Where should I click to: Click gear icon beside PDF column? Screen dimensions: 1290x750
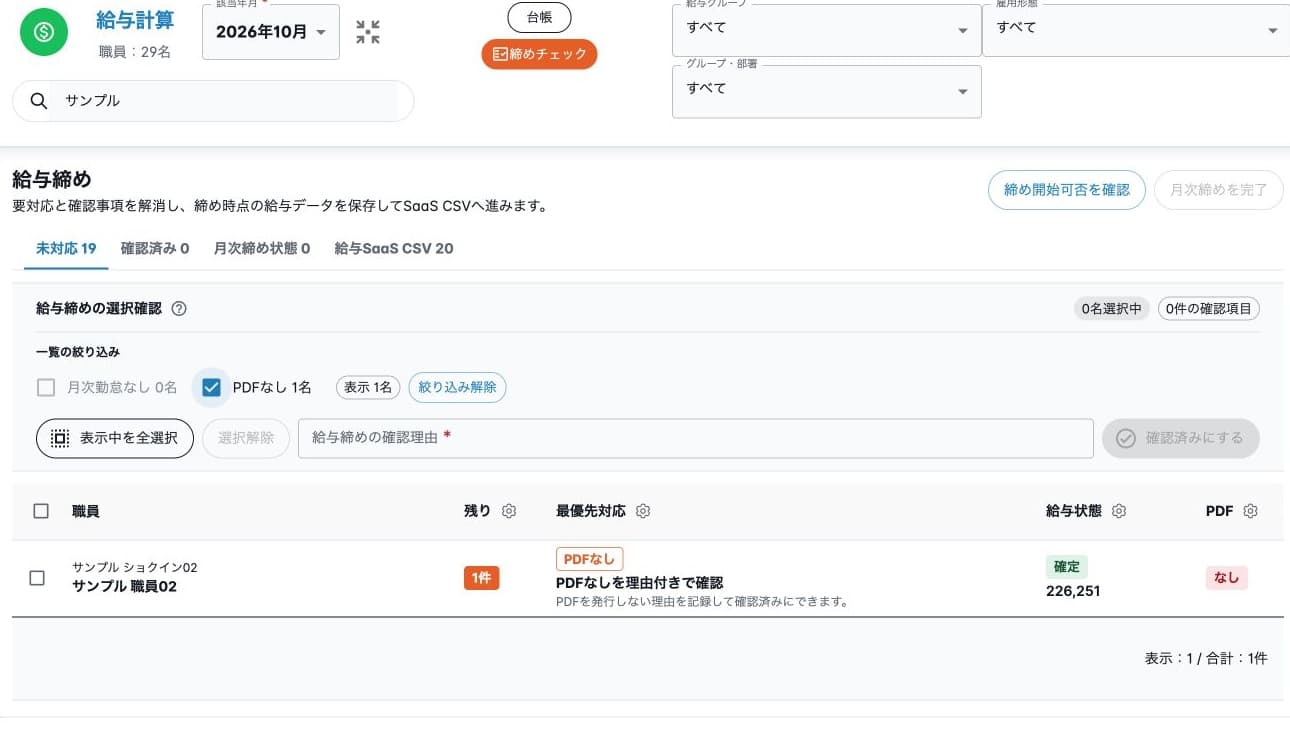[x=1250, y=511]
